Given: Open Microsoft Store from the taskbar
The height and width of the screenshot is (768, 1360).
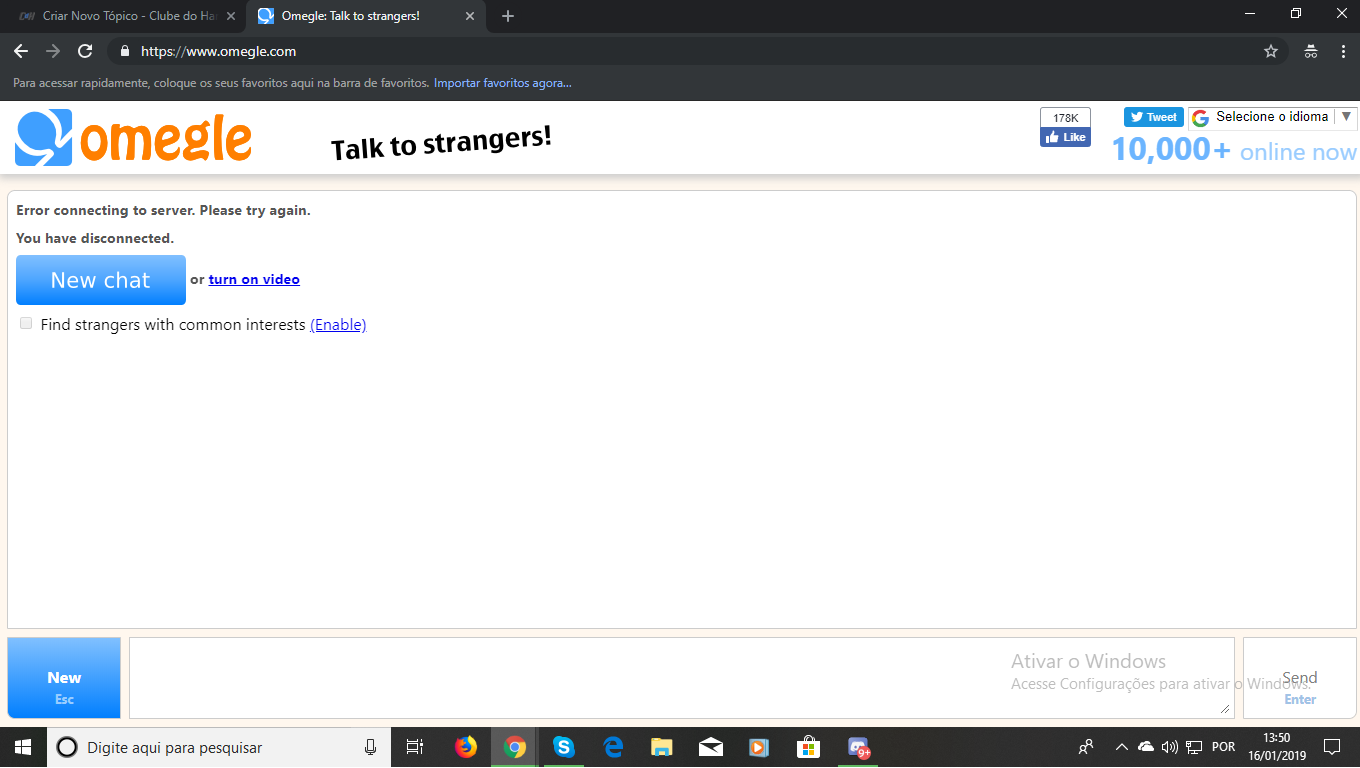Looking at the screenshot, I should (808, 747).
